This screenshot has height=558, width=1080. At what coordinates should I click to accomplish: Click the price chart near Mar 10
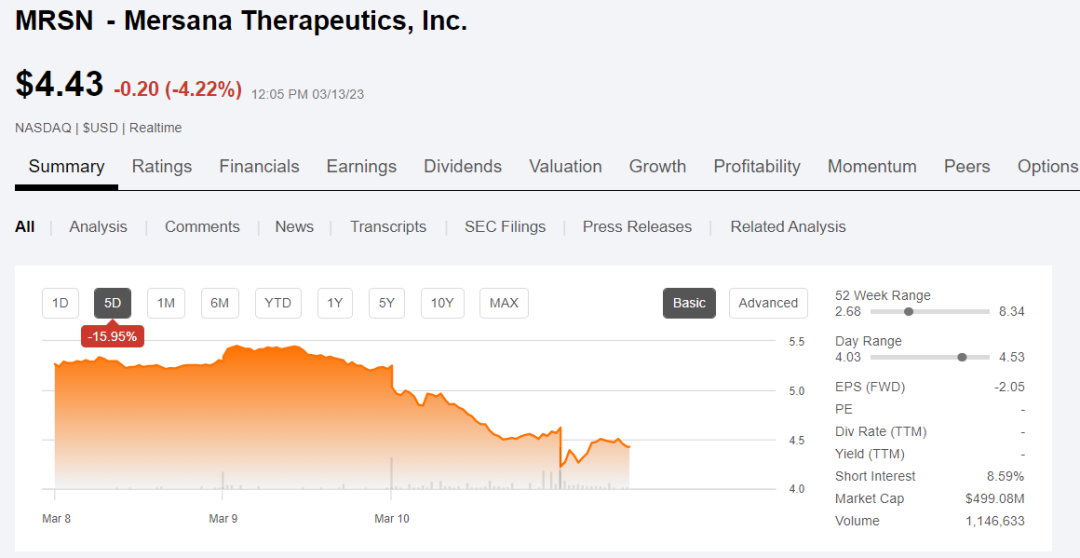[x=393, y=420]
